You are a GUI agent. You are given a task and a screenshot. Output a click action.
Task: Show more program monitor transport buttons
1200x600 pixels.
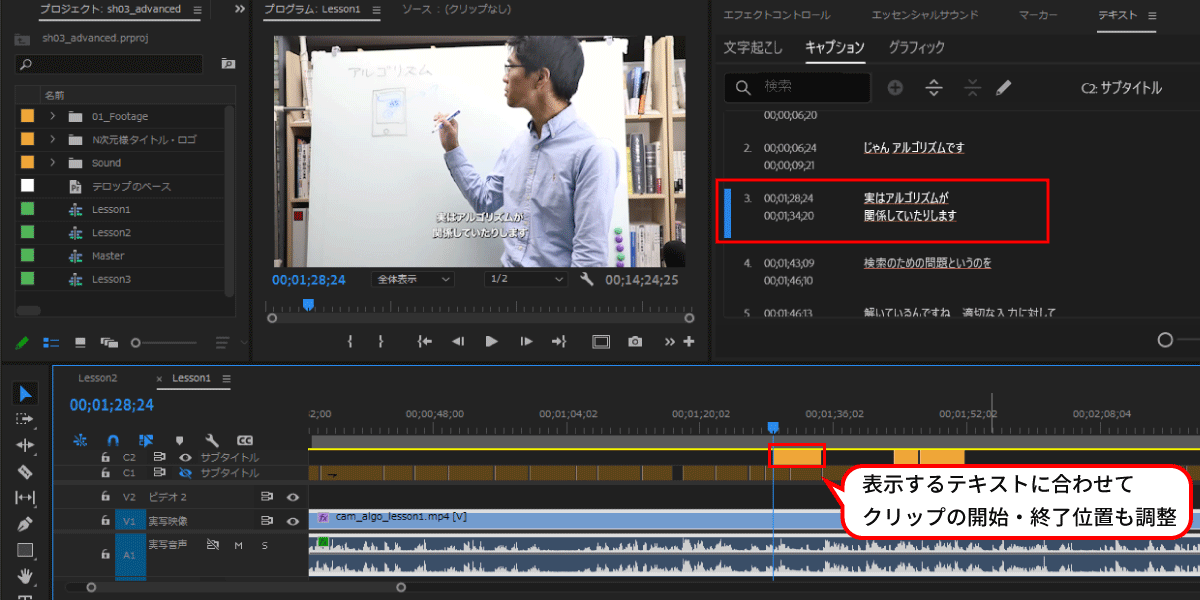[670, 341]
